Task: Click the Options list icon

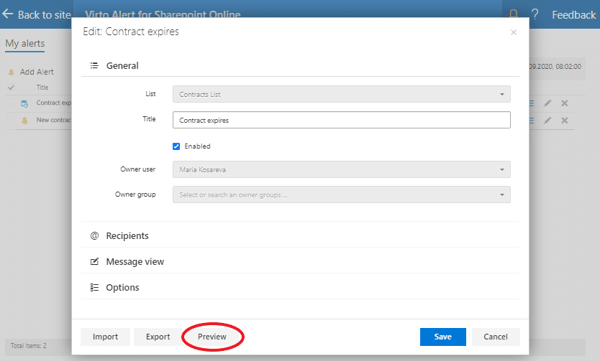Action: click(94, 287)
